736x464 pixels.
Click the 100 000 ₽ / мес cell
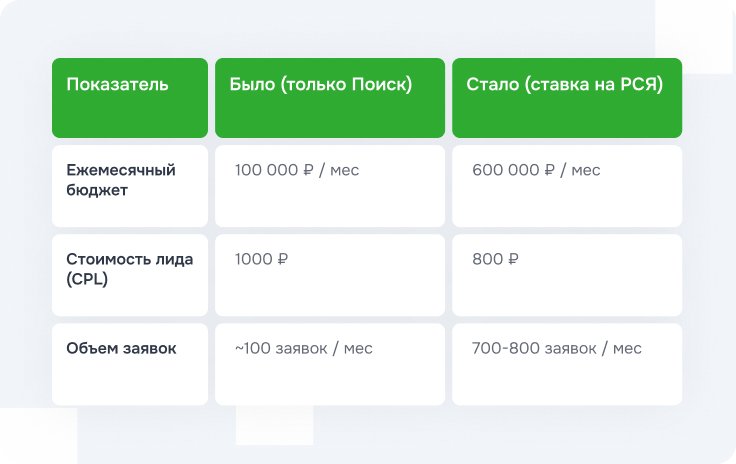pos(330,186)
